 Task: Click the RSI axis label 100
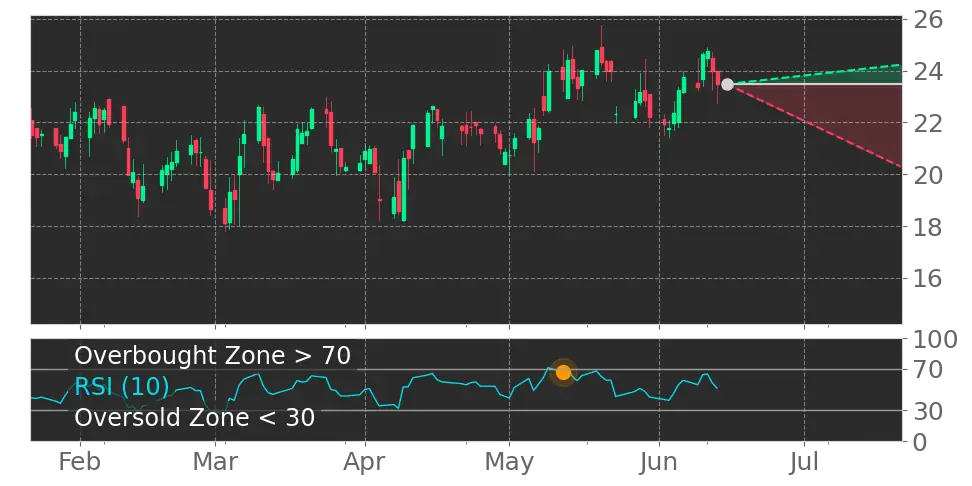935,340
